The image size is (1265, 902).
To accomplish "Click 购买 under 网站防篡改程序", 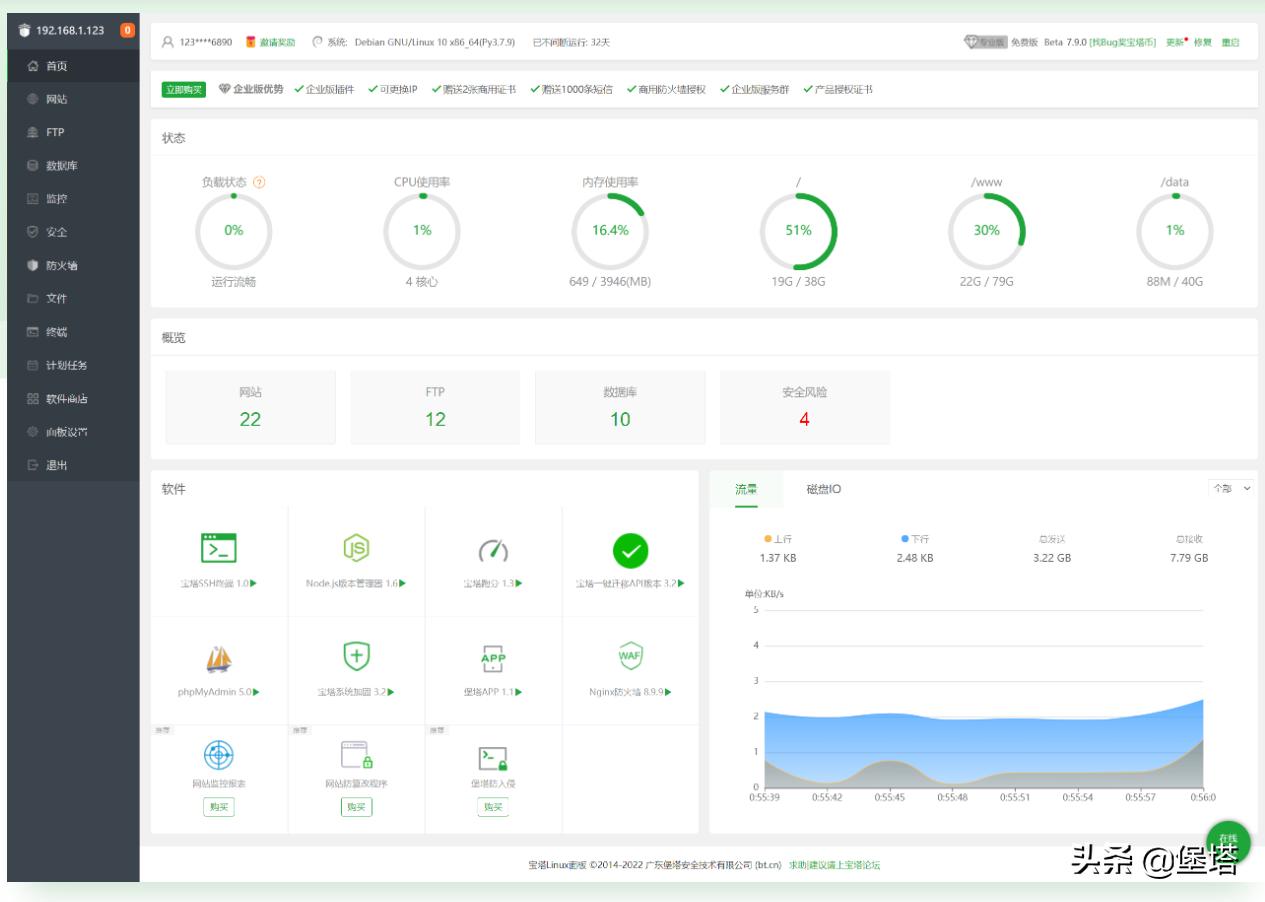I will point(356,806).
